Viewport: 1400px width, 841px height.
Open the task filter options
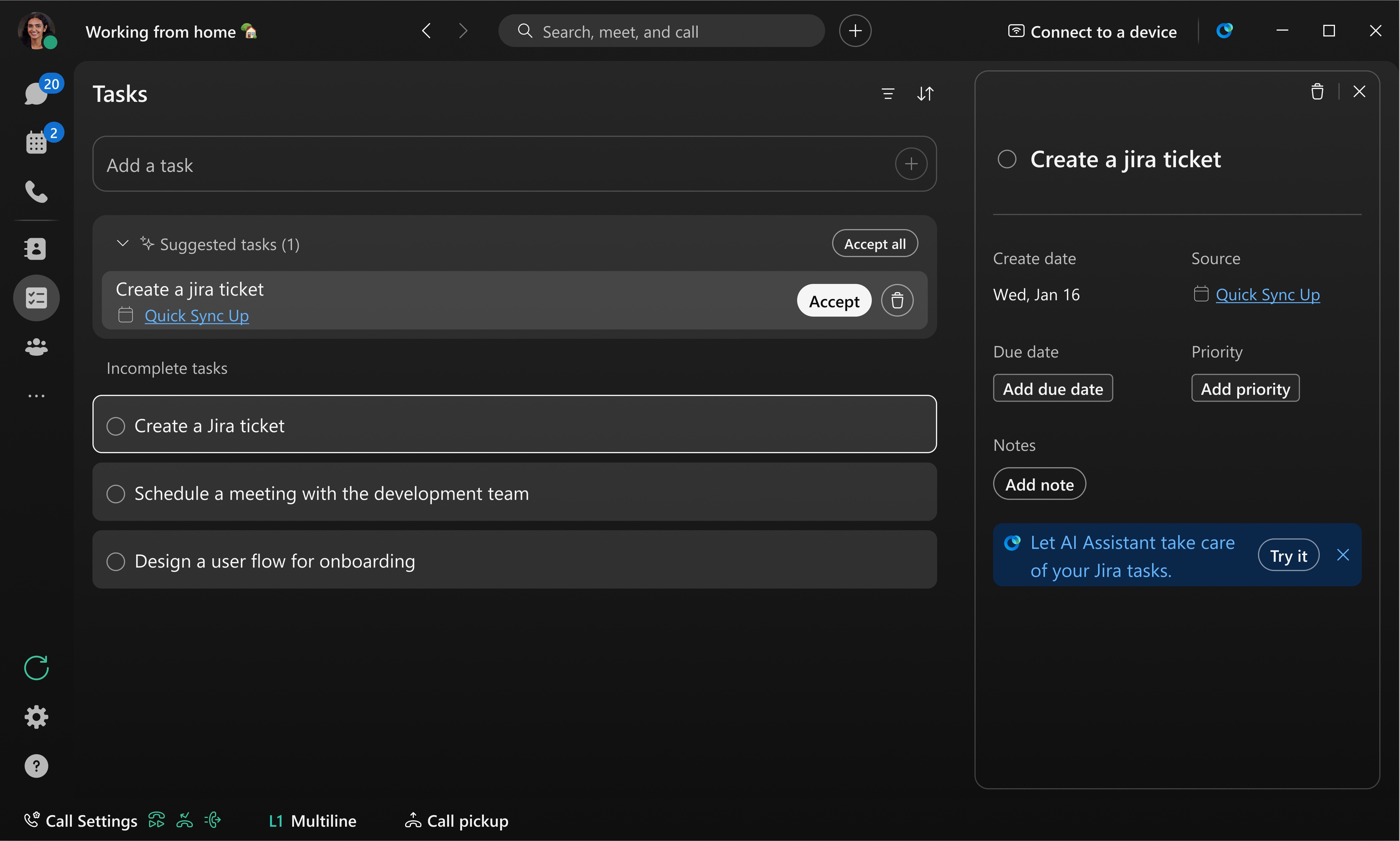point(888,93)
